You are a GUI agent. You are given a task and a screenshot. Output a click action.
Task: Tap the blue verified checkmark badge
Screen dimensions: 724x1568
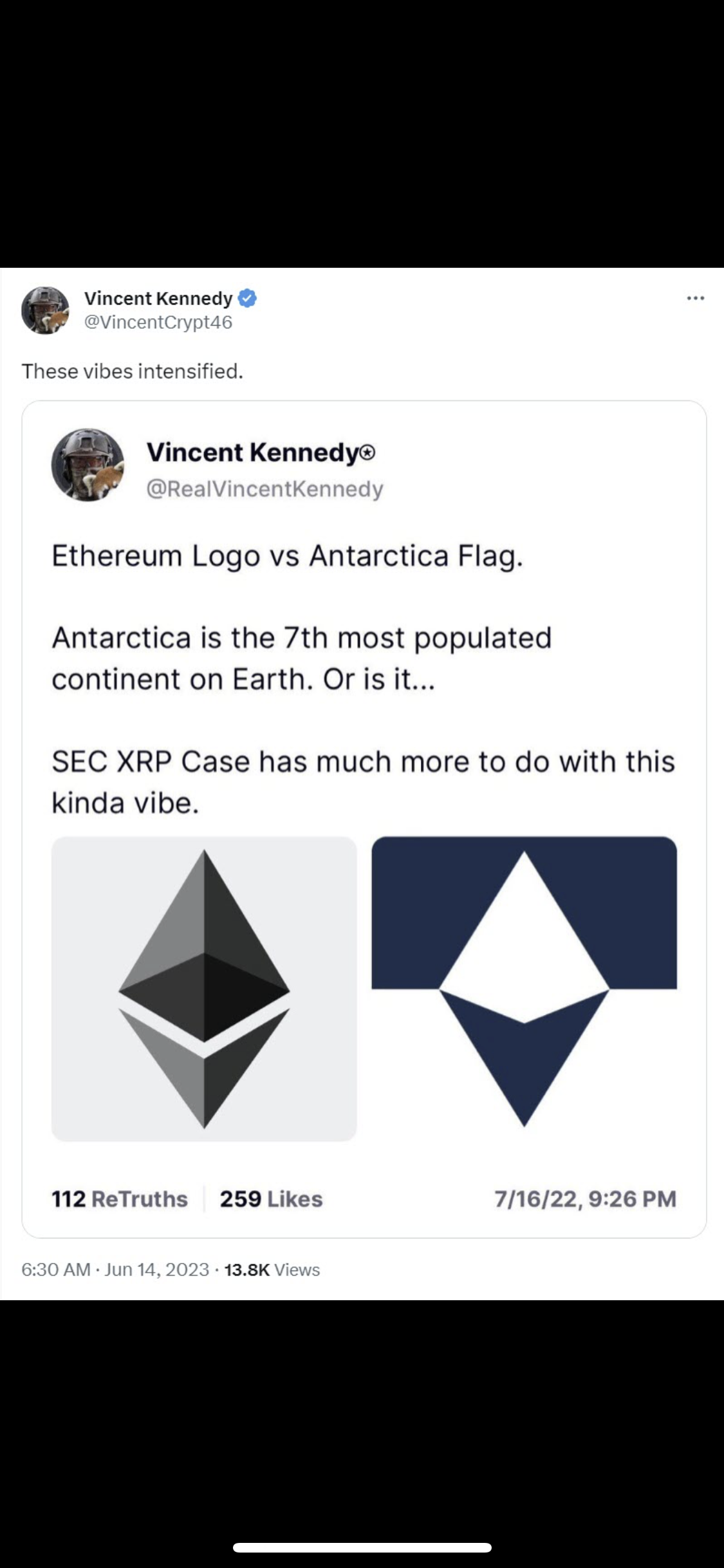click(x=248, y=298)
